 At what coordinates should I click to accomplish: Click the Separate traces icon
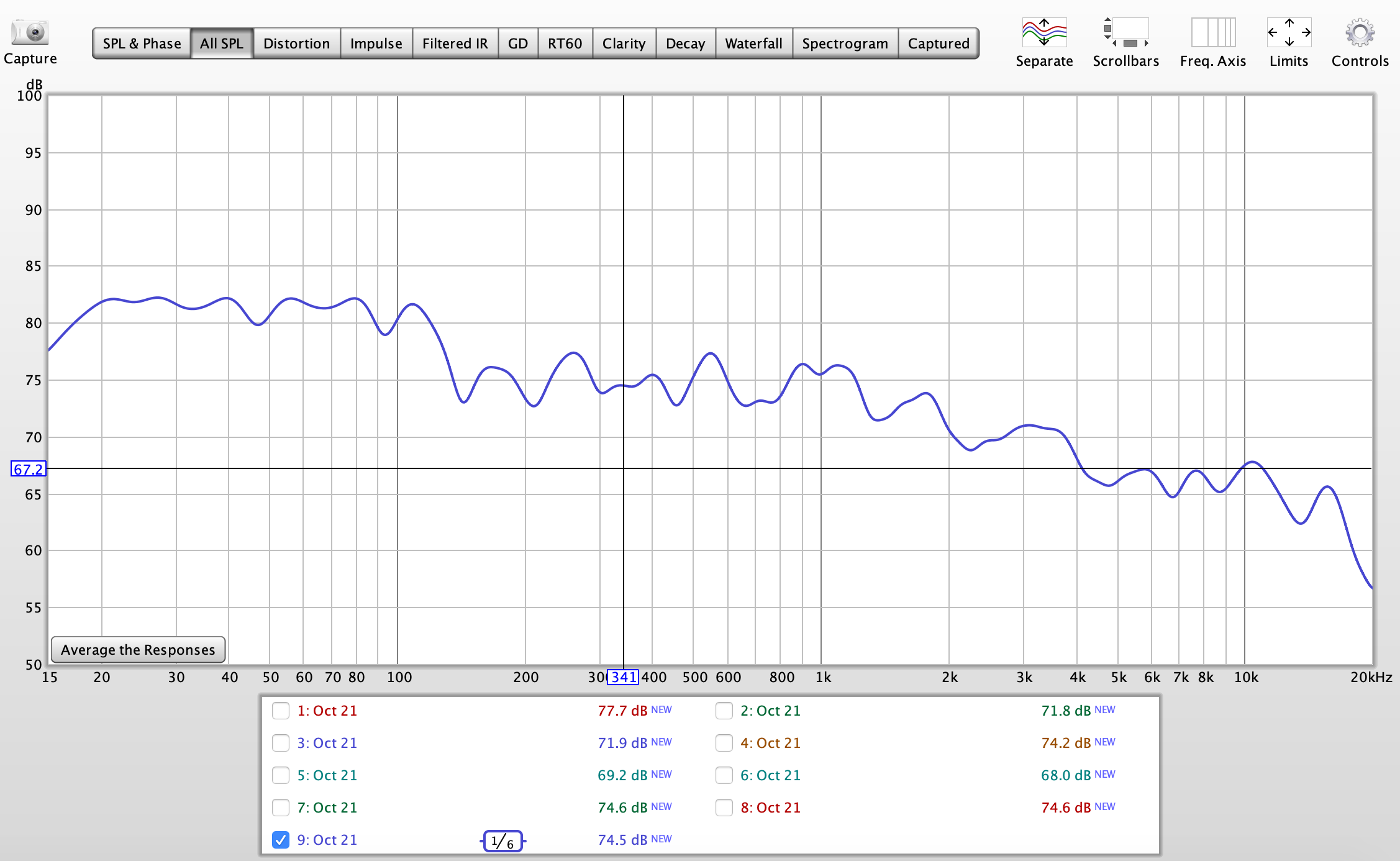1043,32
